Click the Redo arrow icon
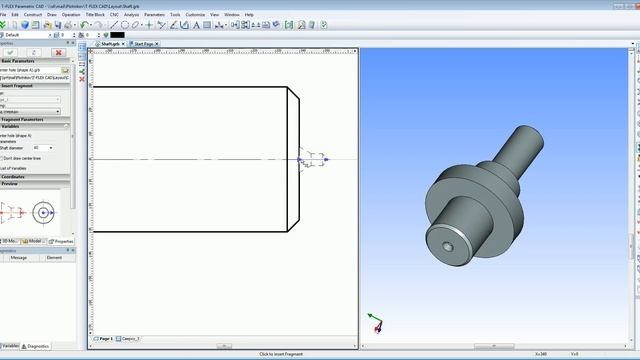Viewport: 640px width, 360px height. [x=98, y=25]
